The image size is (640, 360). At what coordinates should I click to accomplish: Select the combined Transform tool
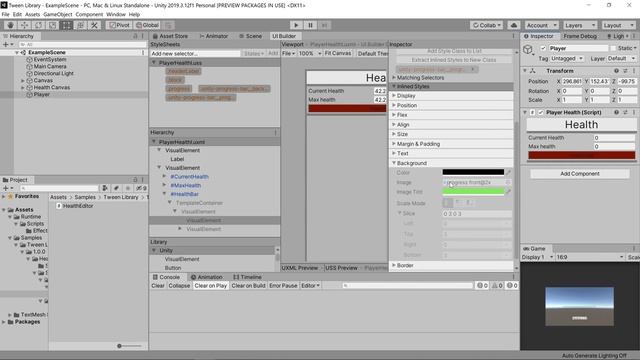click(x=80, y=25)
